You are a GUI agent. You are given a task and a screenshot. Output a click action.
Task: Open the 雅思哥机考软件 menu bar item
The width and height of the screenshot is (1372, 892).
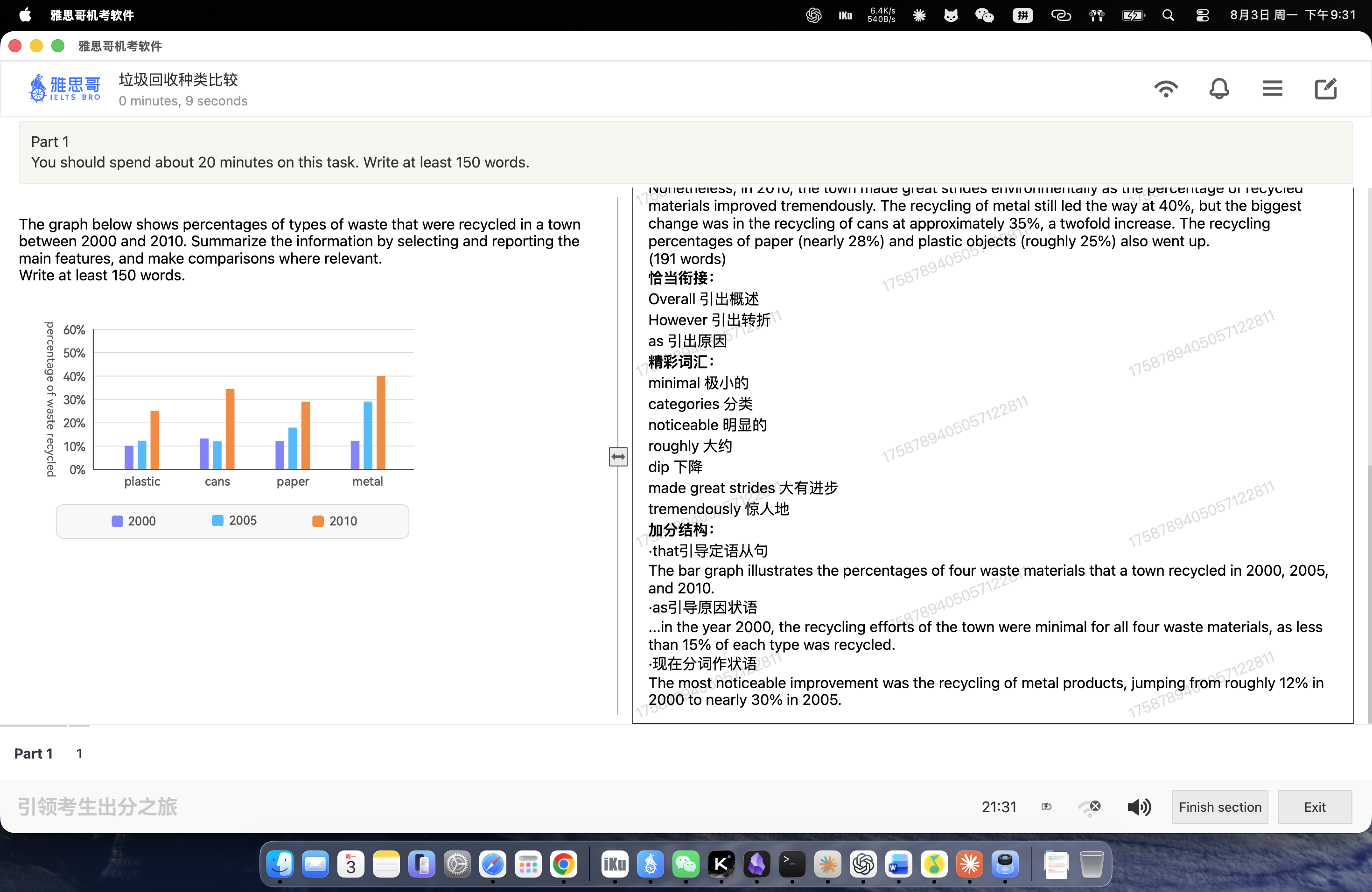[x=92, y=15]
